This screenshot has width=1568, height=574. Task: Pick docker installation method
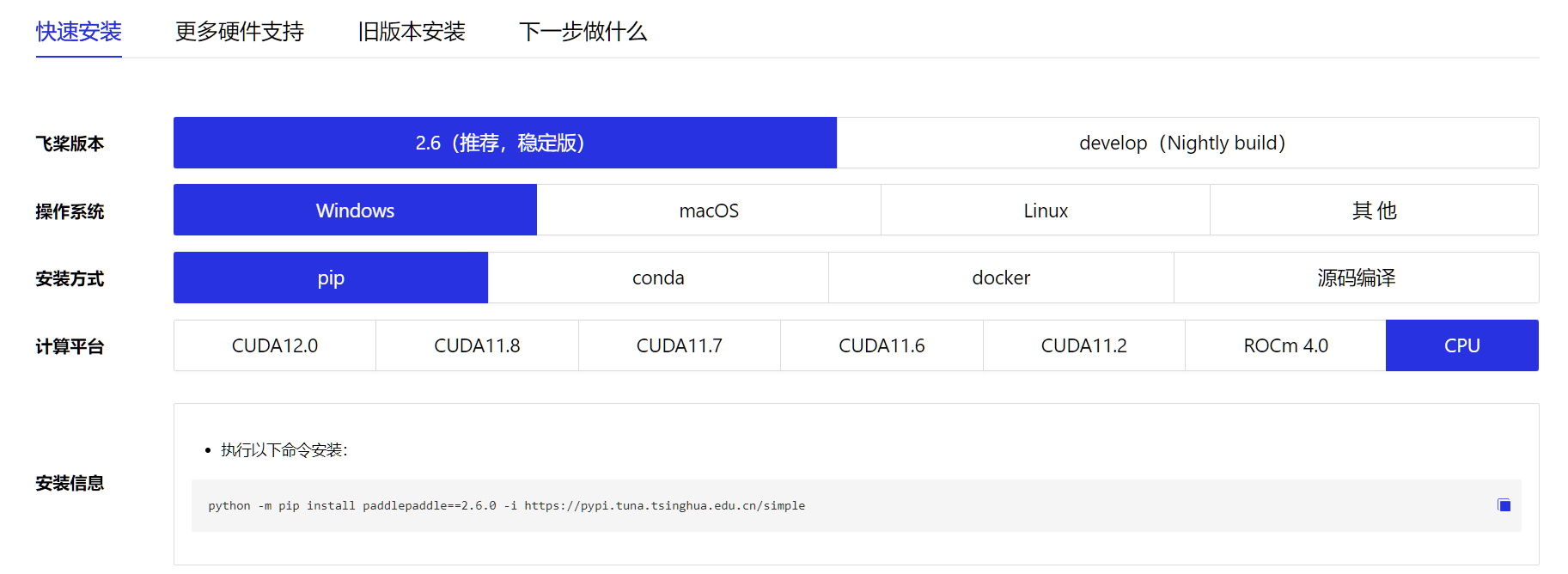1001,278
